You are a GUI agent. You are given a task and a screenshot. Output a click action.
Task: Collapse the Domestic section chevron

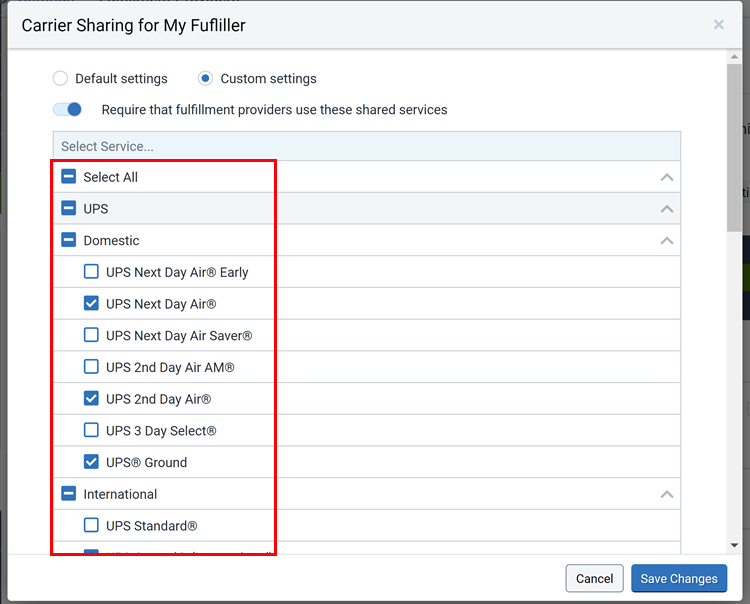tap(667, 241)
